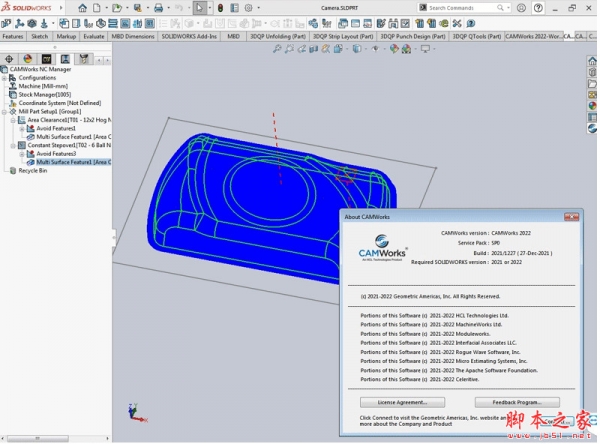Image resolution: width=600 pixels, height=444 pixels.
Task: Click the scissors tool icon in toolbar
Action: point(457,24)
